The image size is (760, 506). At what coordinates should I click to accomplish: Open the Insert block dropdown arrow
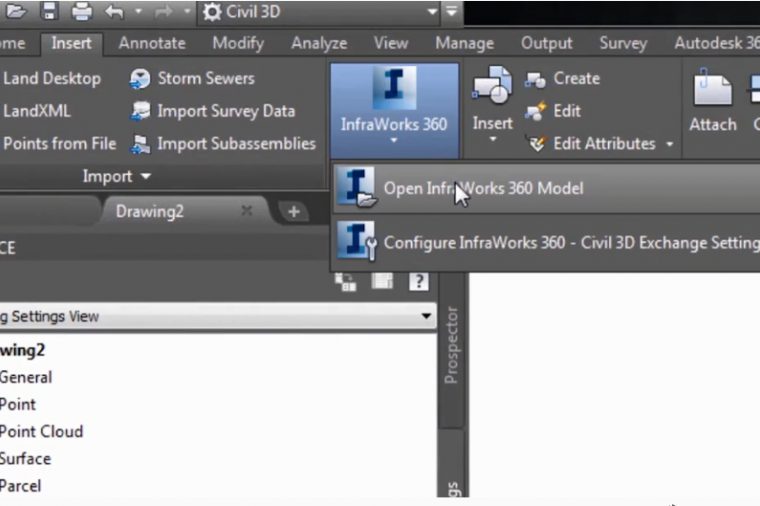coord(493,139)
